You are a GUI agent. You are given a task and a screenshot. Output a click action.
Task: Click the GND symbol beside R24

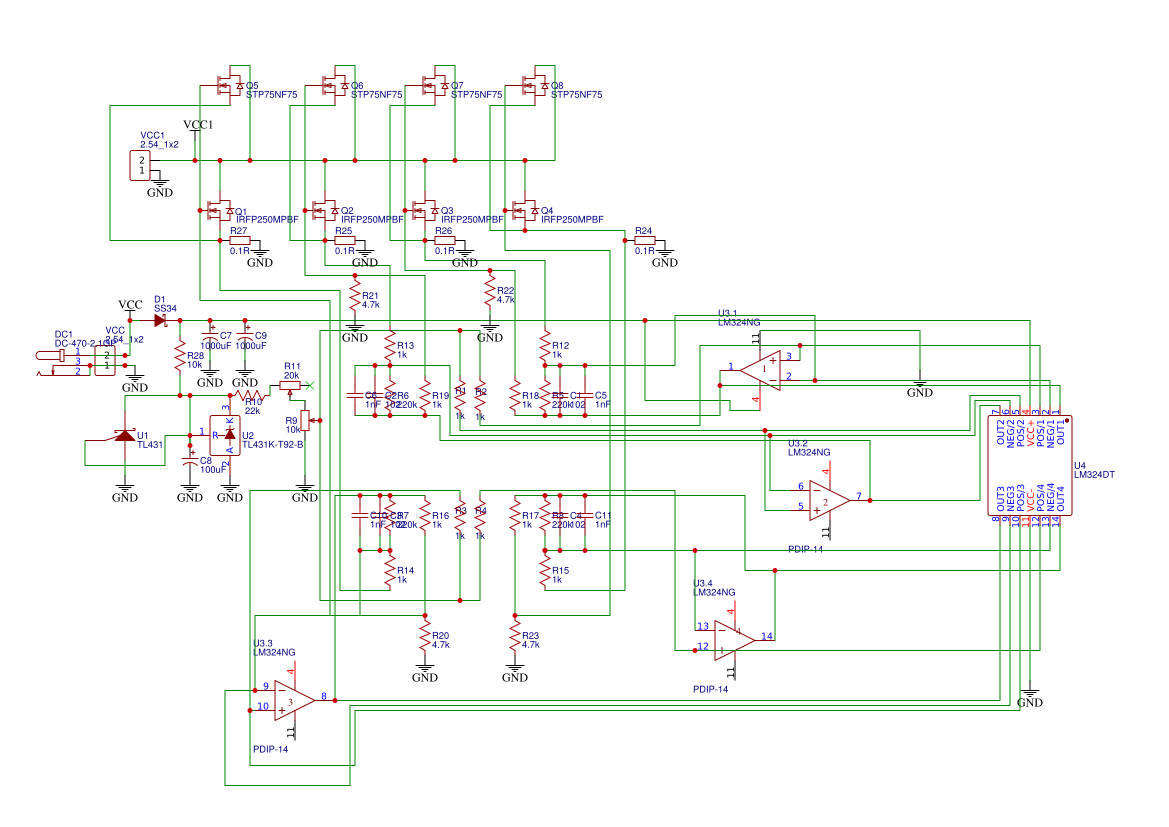coord(664,257)
